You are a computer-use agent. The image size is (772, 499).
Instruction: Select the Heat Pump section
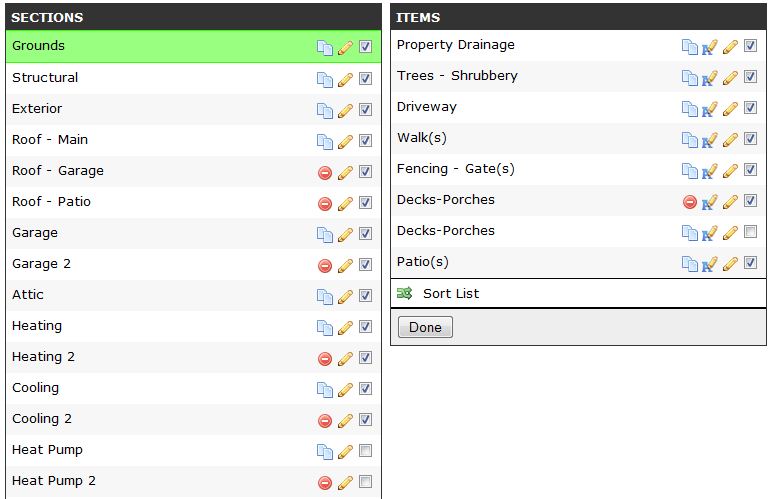[x=193, y=450]
